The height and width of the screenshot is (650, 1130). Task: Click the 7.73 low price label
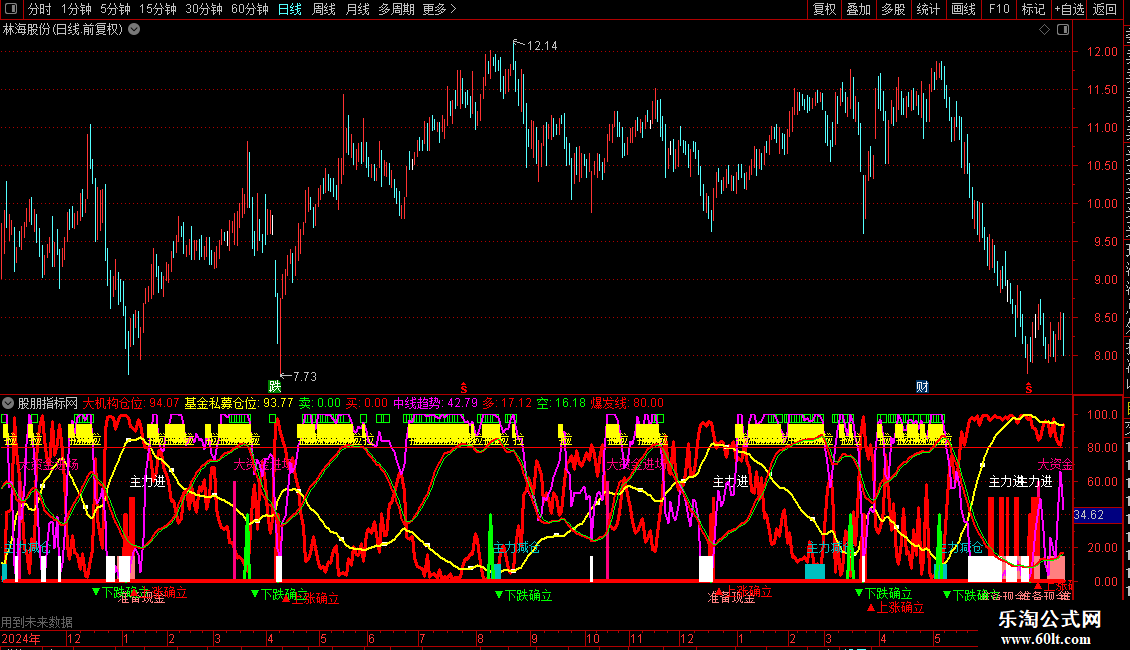(x=305, y=376)
